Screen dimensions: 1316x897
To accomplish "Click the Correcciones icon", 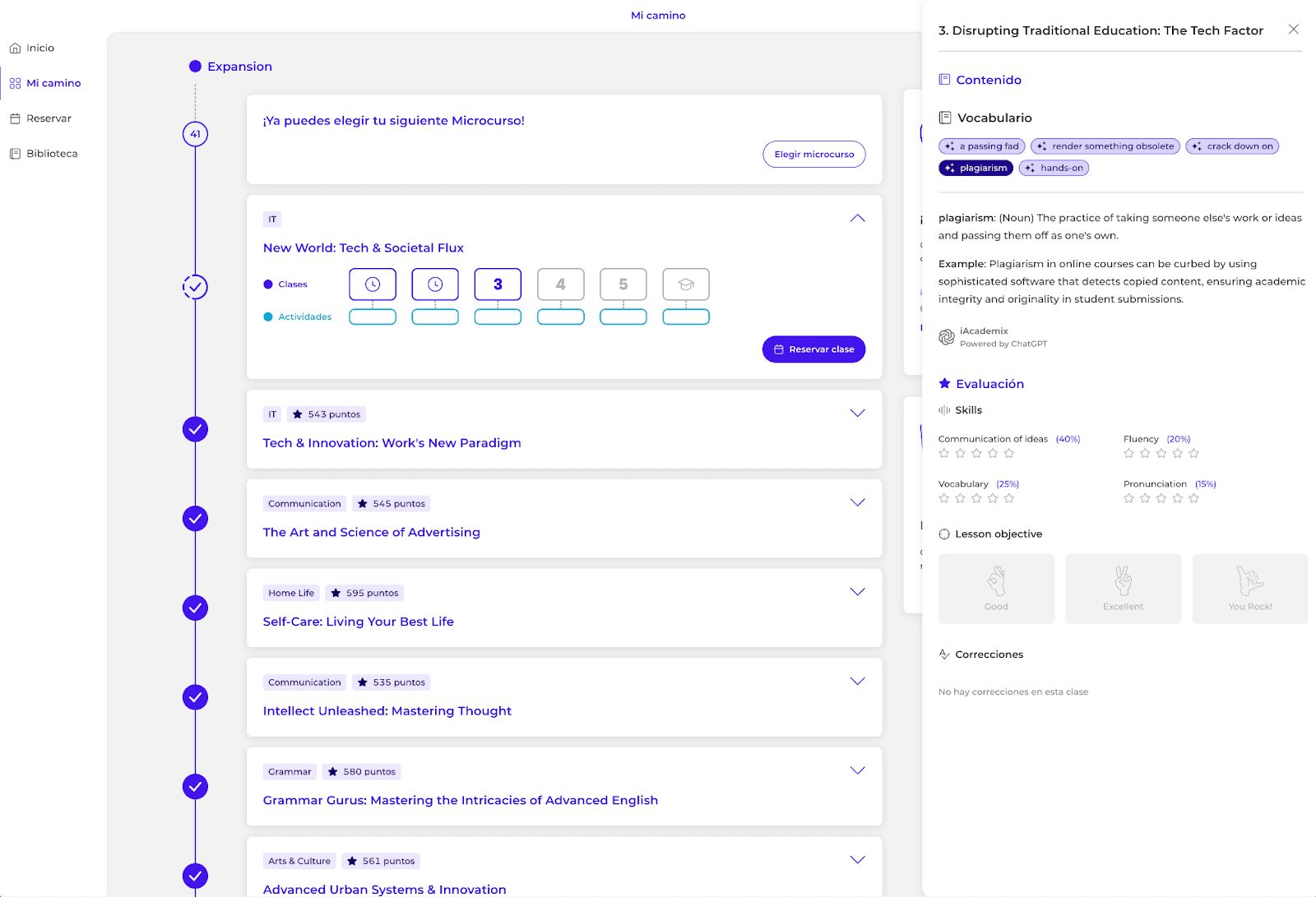I will point(944,654).
